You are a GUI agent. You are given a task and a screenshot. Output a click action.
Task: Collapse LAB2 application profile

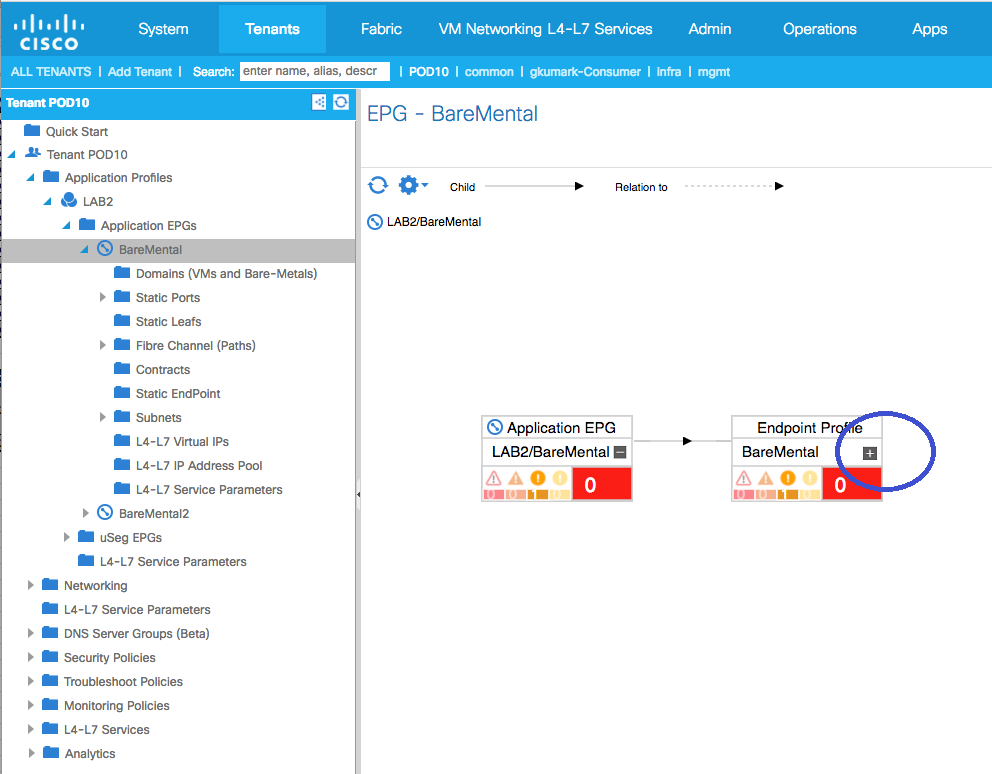tap(47, 202)
